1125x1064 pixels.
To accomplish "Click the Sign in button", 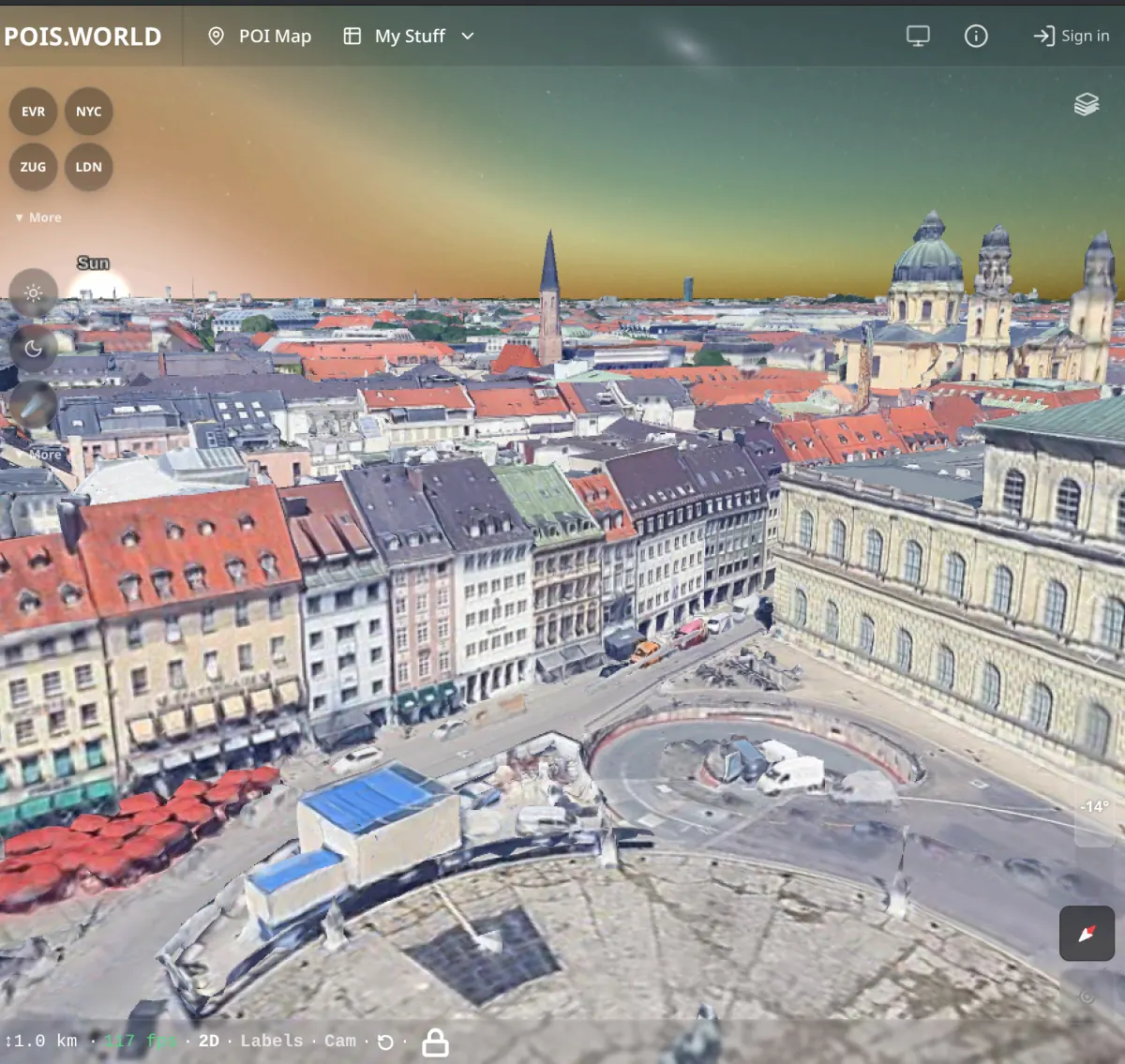I will tap(1072, 36).
